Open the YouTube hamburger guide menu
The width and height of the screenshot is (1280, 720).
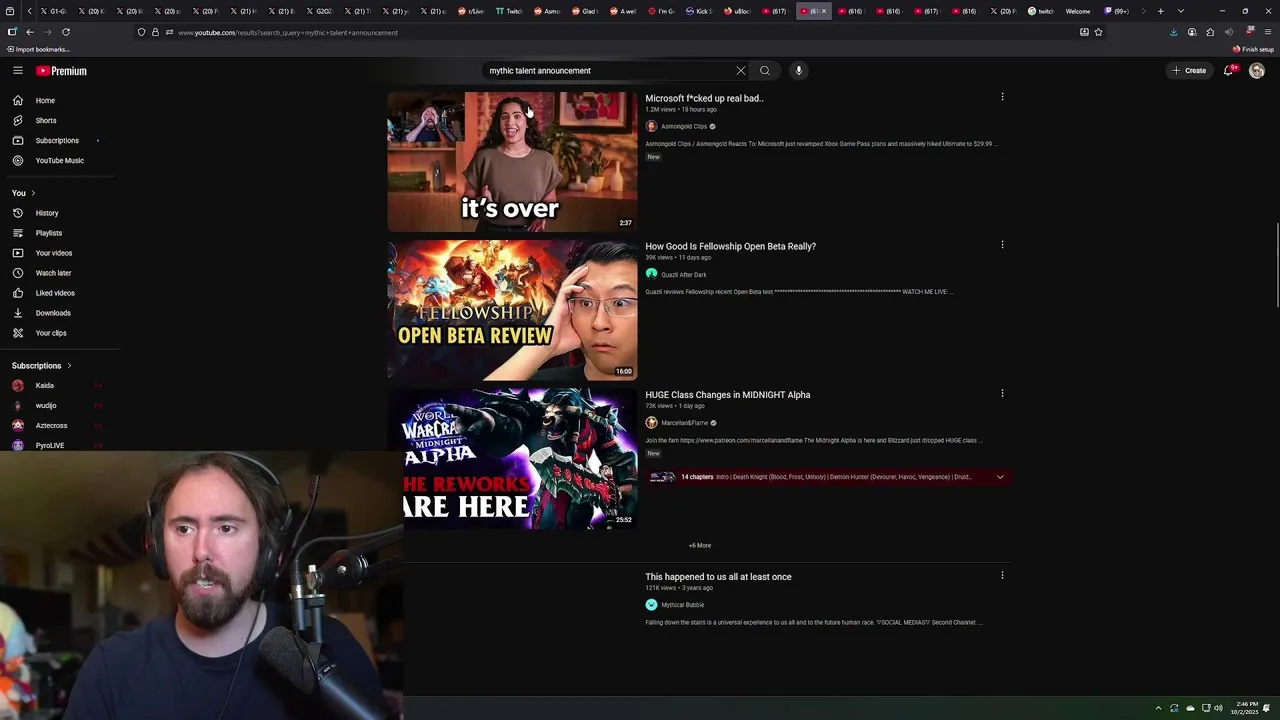click(x=18, y=70)
